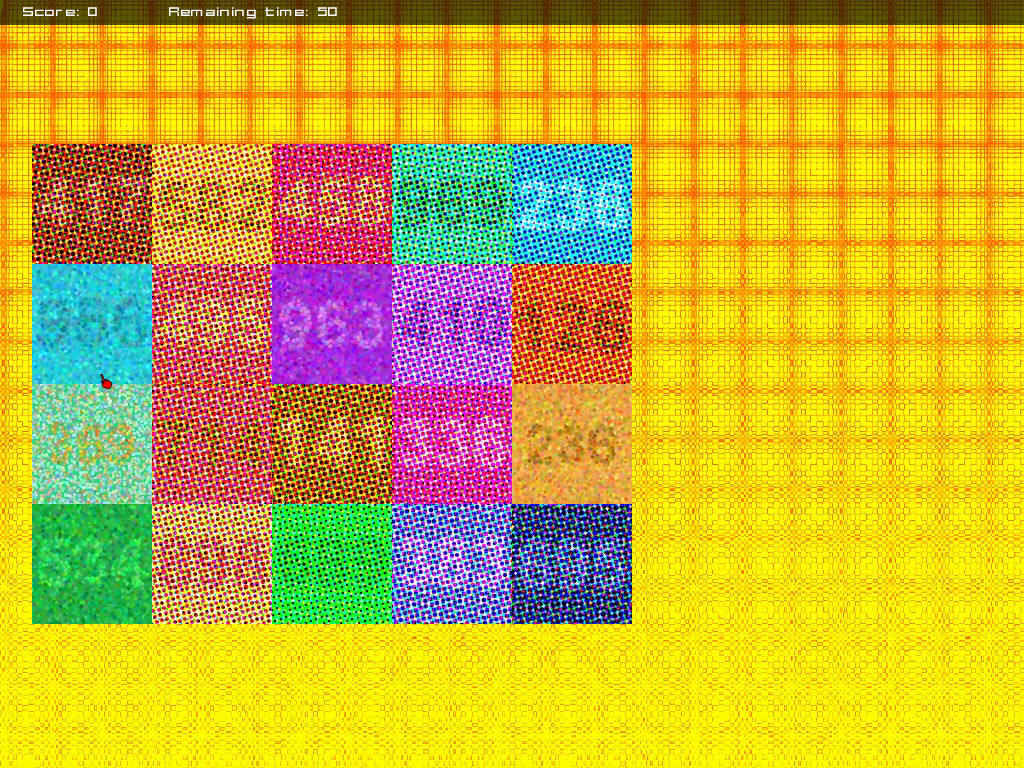This screenshot has width=1024, height=768.
Task: Select the pale yellow tile left of bright green
Action: (x=212, y=564)
